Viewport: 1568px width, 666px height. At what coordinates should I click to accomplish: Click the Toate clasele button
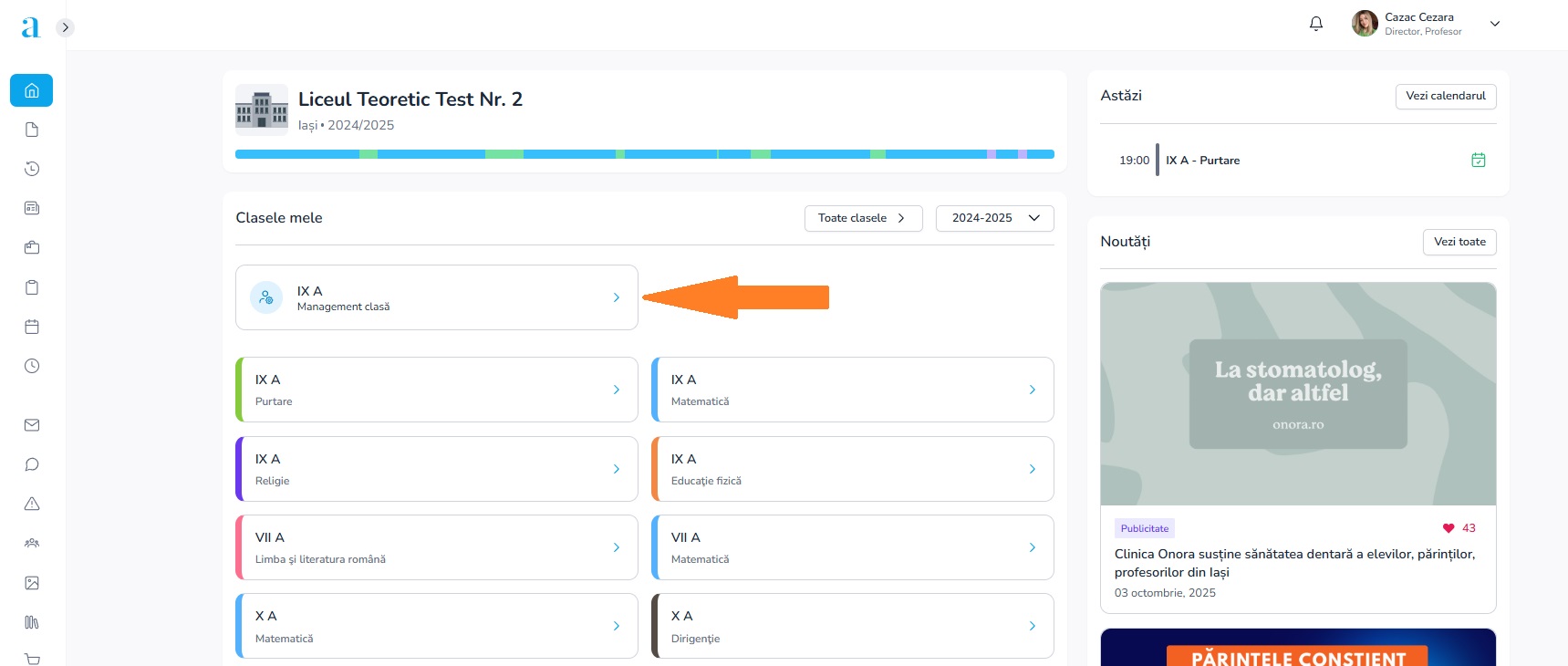(x=862, y=218)
